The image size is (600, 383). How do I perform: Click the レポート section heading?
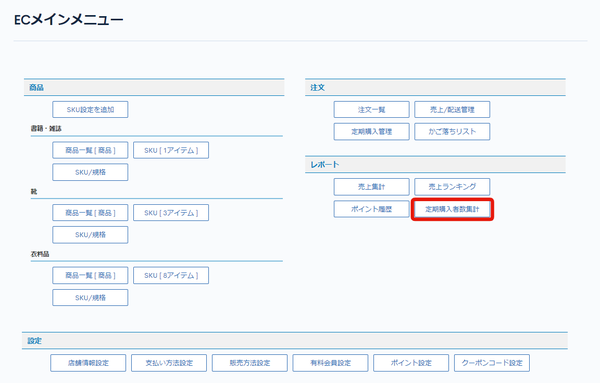(324, 165)
